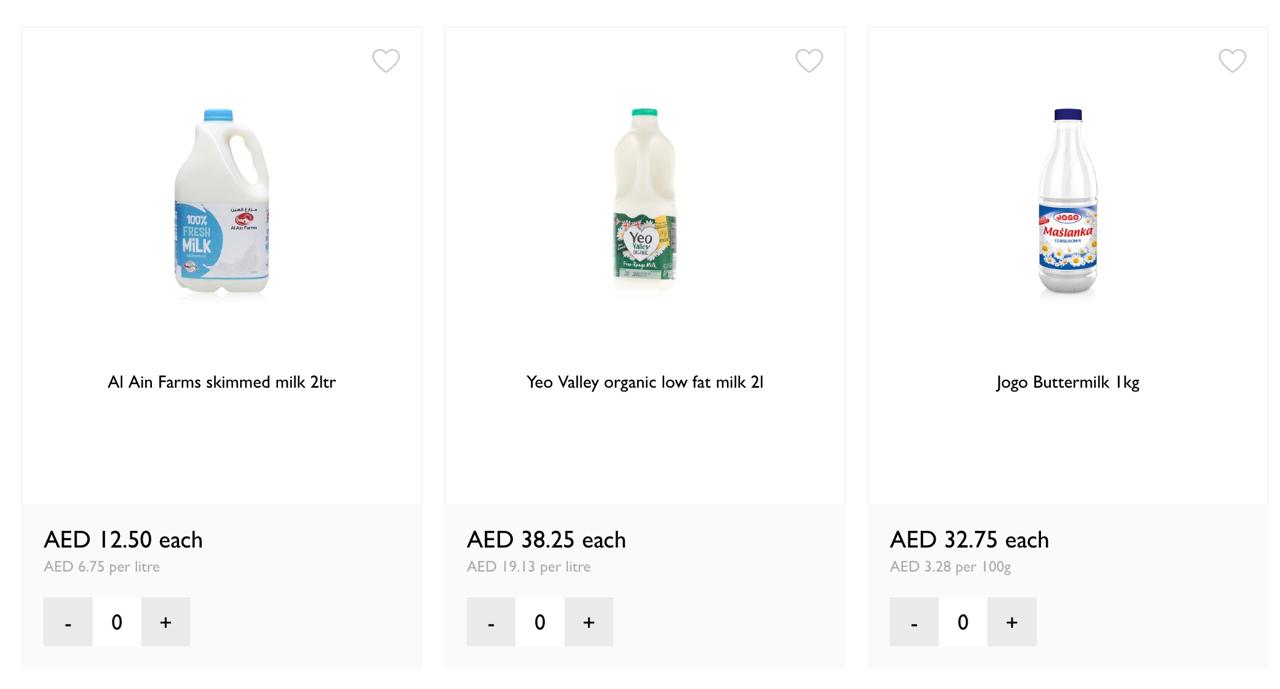Click Yeo Valley quantity field
Screen dimensions: 1280x689
point(540,622)
